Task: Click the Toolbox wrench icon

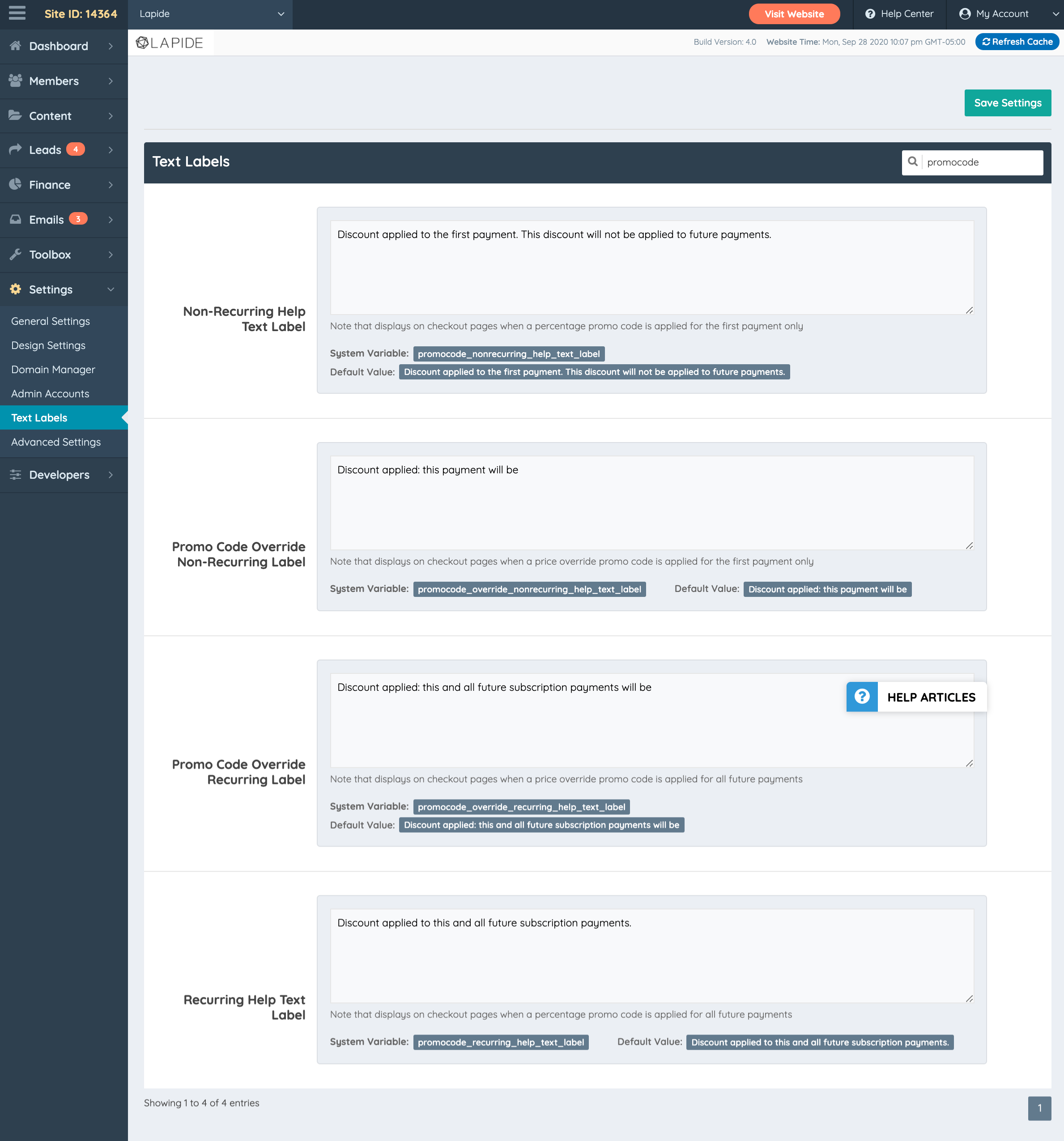Action: coord(16,254)
